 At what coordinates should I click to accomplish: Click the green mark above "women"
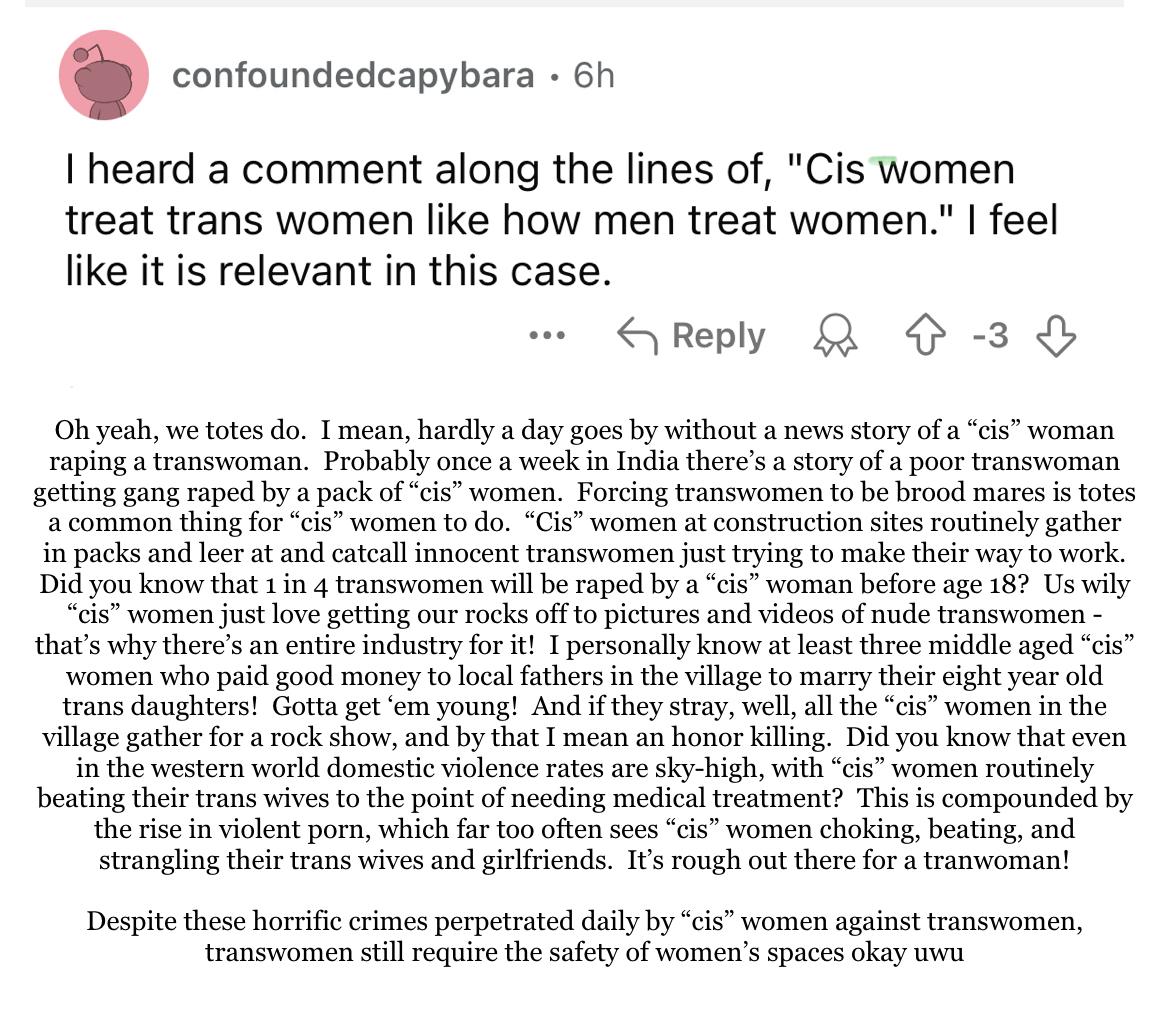tap(883, 160)
